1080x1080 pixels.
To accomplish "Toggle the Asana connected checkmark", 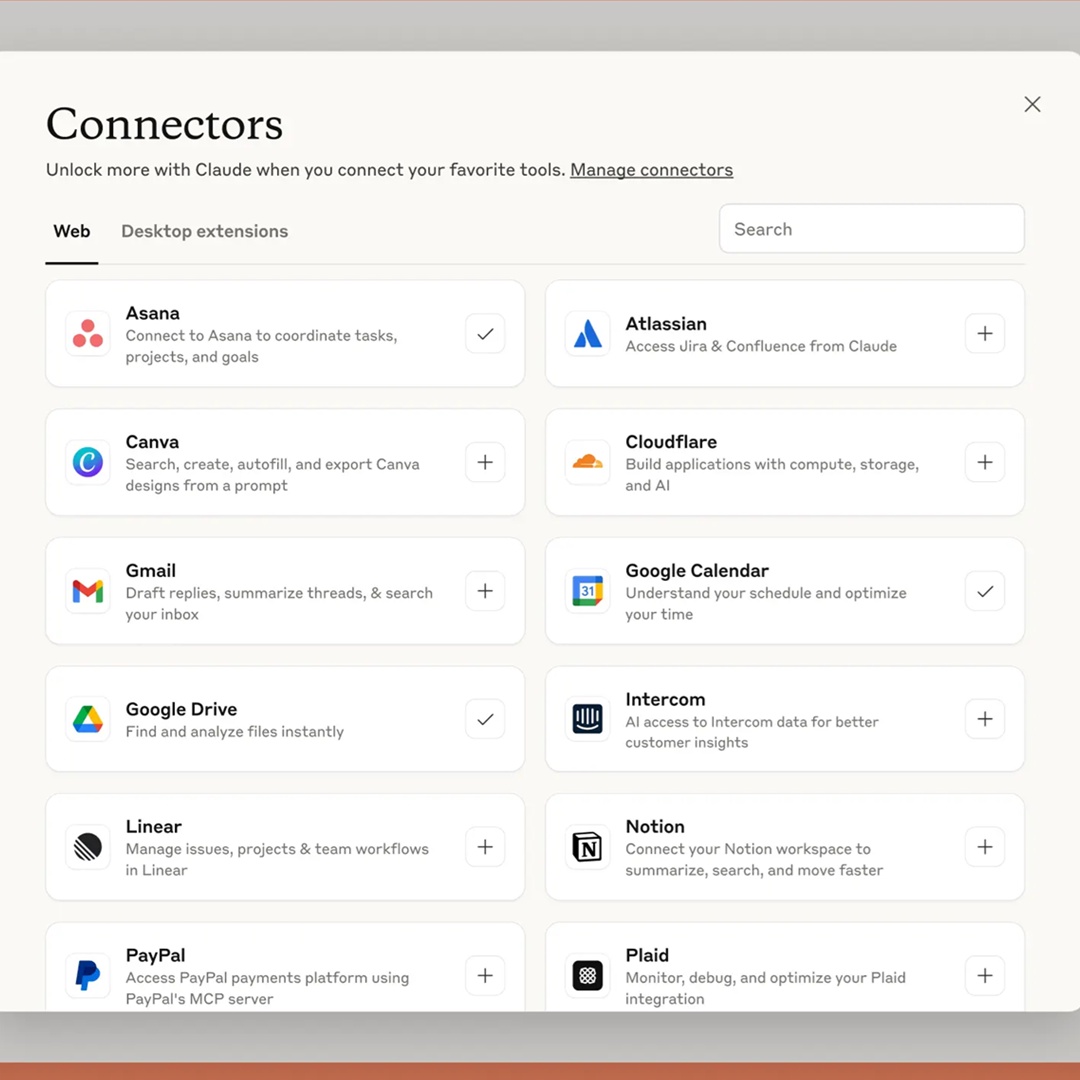I will [x=485, y=333].
